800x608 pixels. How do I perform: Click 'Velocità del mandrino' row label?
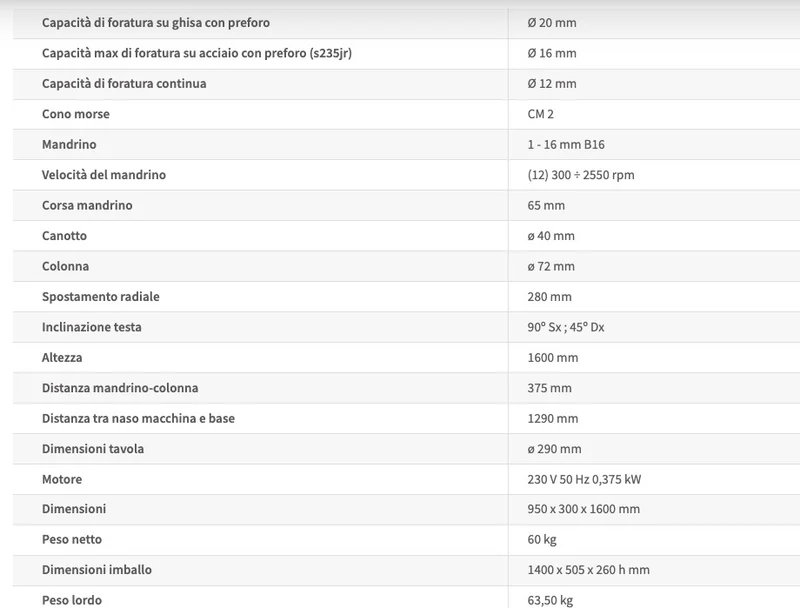pyautogui.click(x=104, y=175)
